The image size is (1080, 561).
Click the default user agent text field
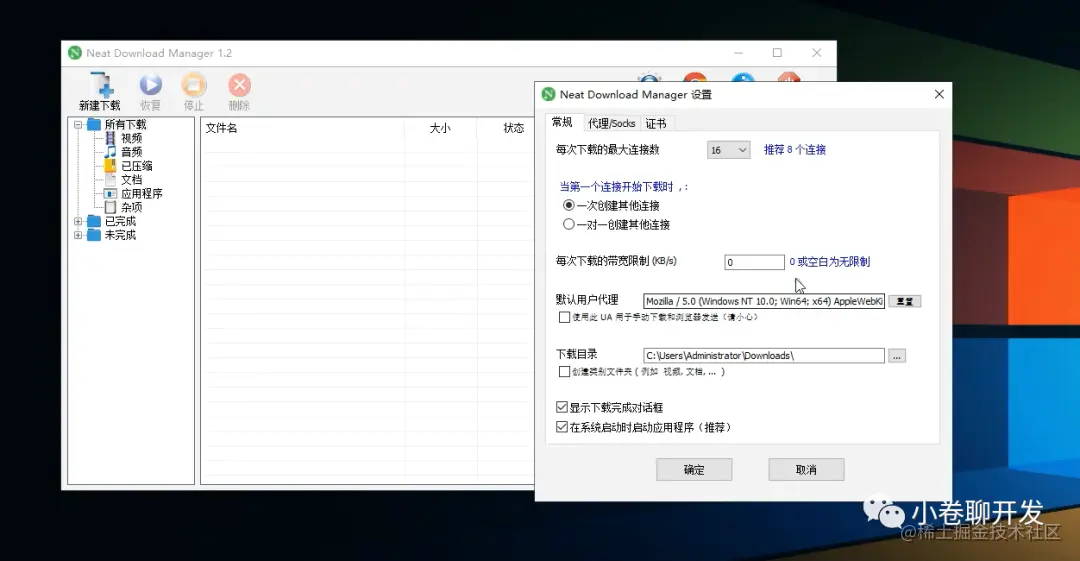764,301
